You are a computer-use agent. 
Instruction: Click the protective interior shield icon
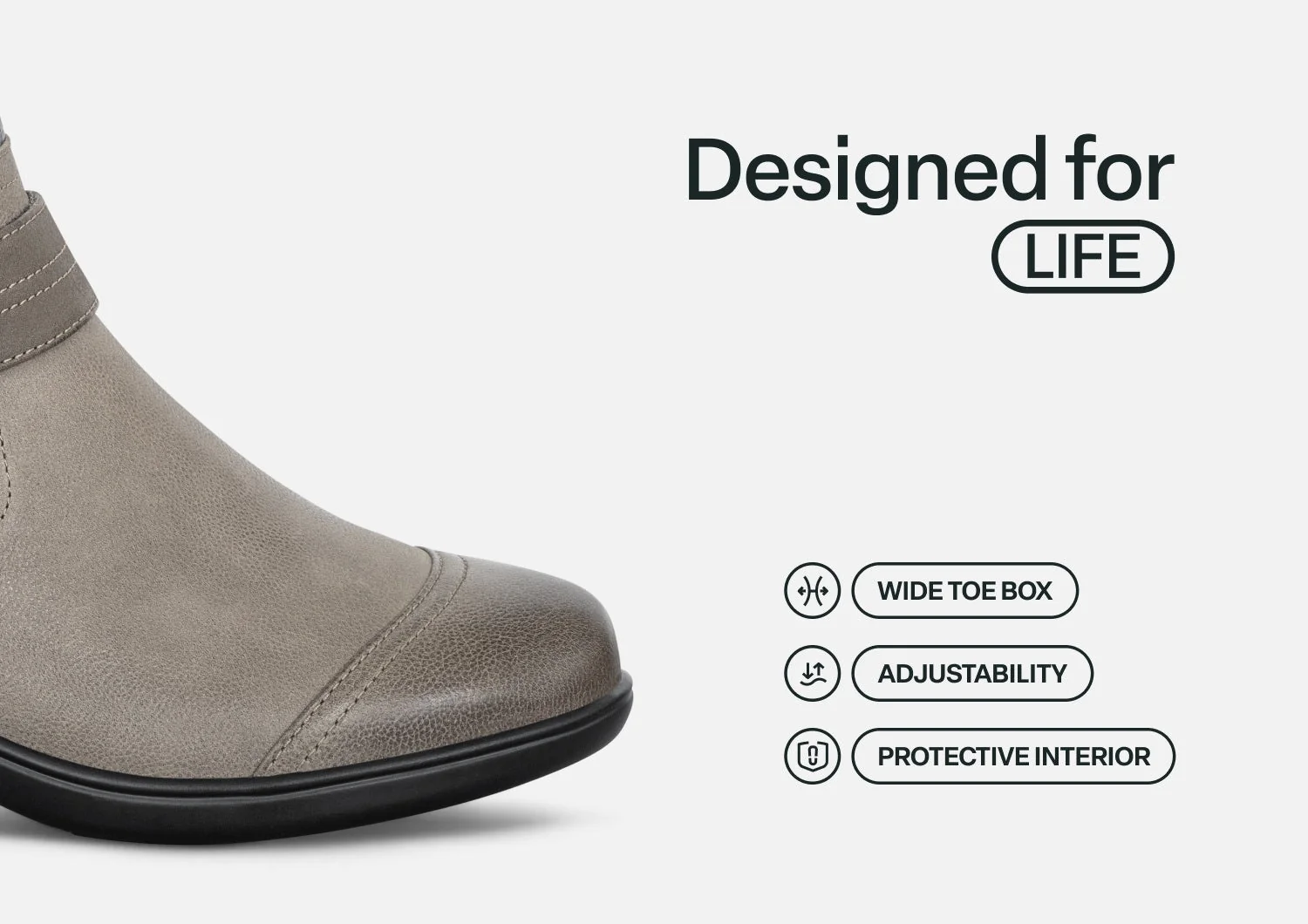[812, 756]
